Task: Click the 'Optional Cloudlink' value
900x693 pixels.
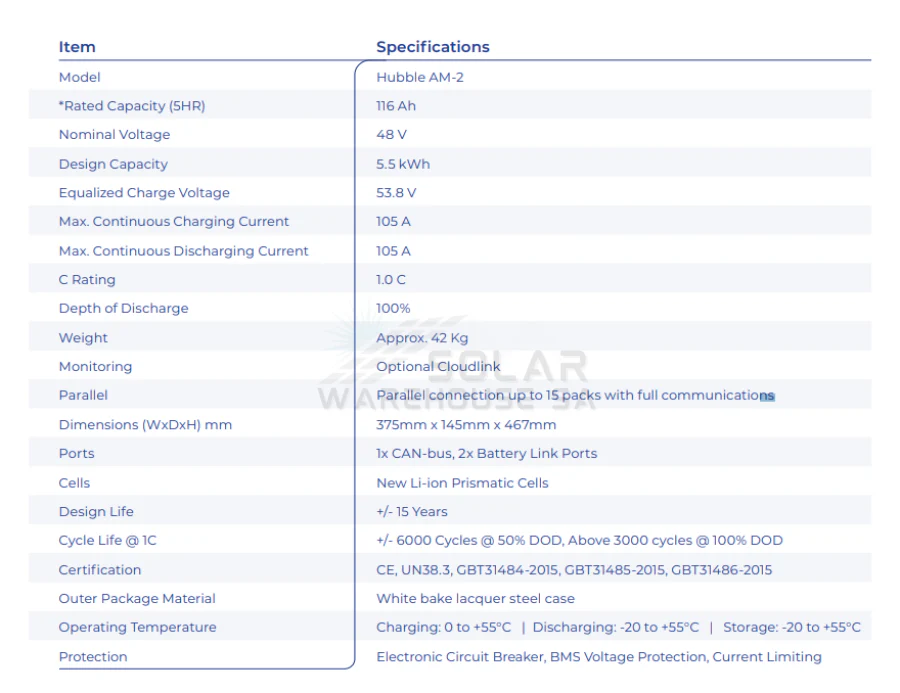Action: coord(438,367)
